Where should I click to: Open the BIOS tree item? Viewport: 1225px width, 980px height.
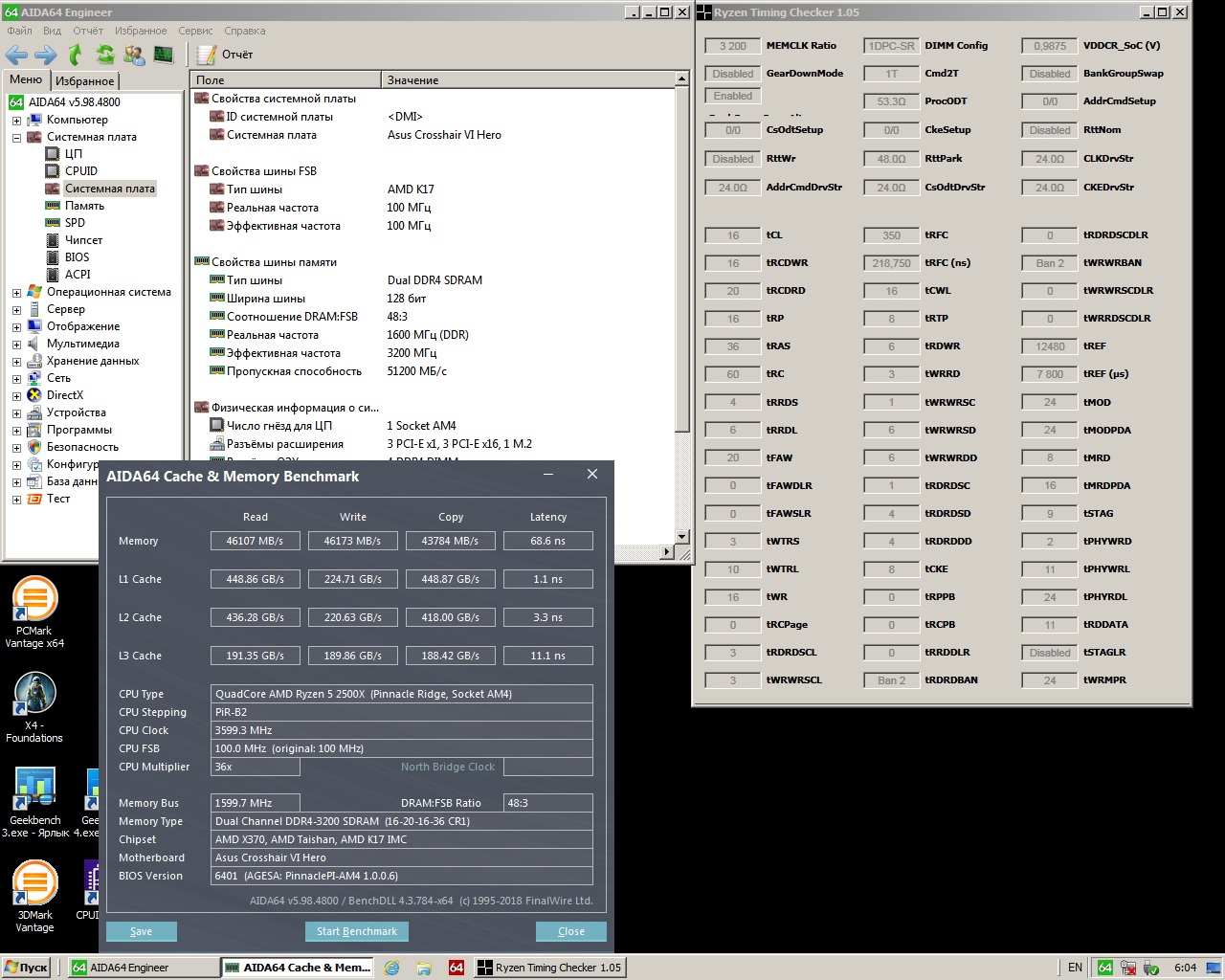pos(77,257)
